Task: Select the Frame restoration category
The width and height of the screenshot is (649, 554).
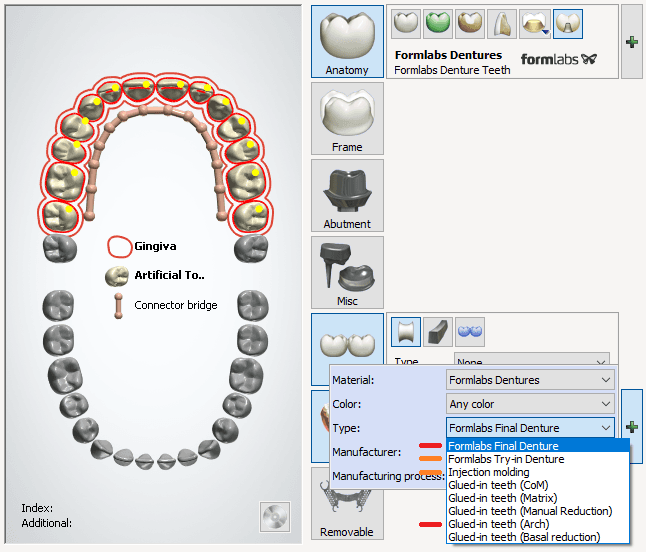Action: (x=347, y=119)
